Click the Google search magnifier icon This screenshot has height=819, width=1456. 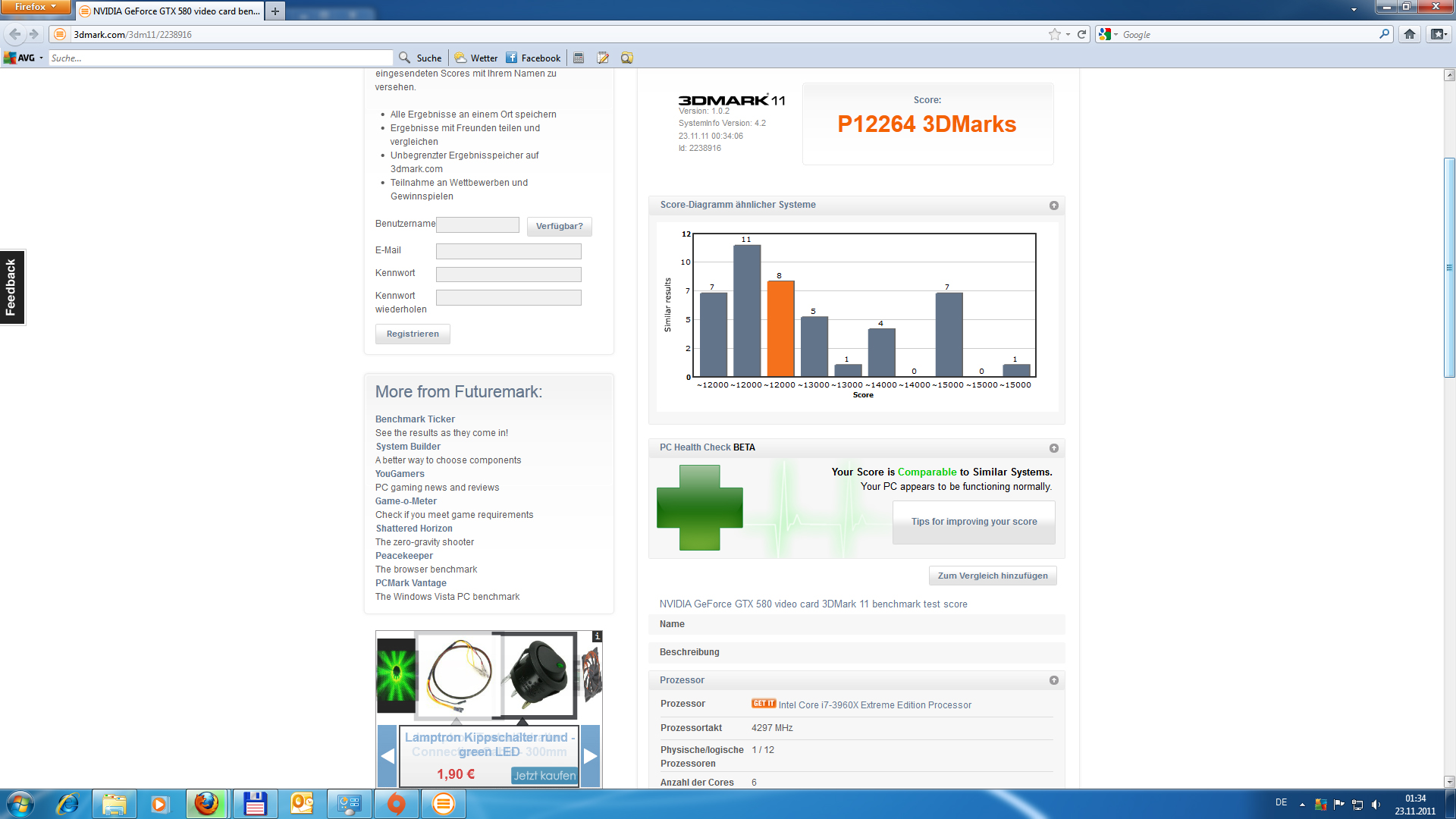point(1384,34)
